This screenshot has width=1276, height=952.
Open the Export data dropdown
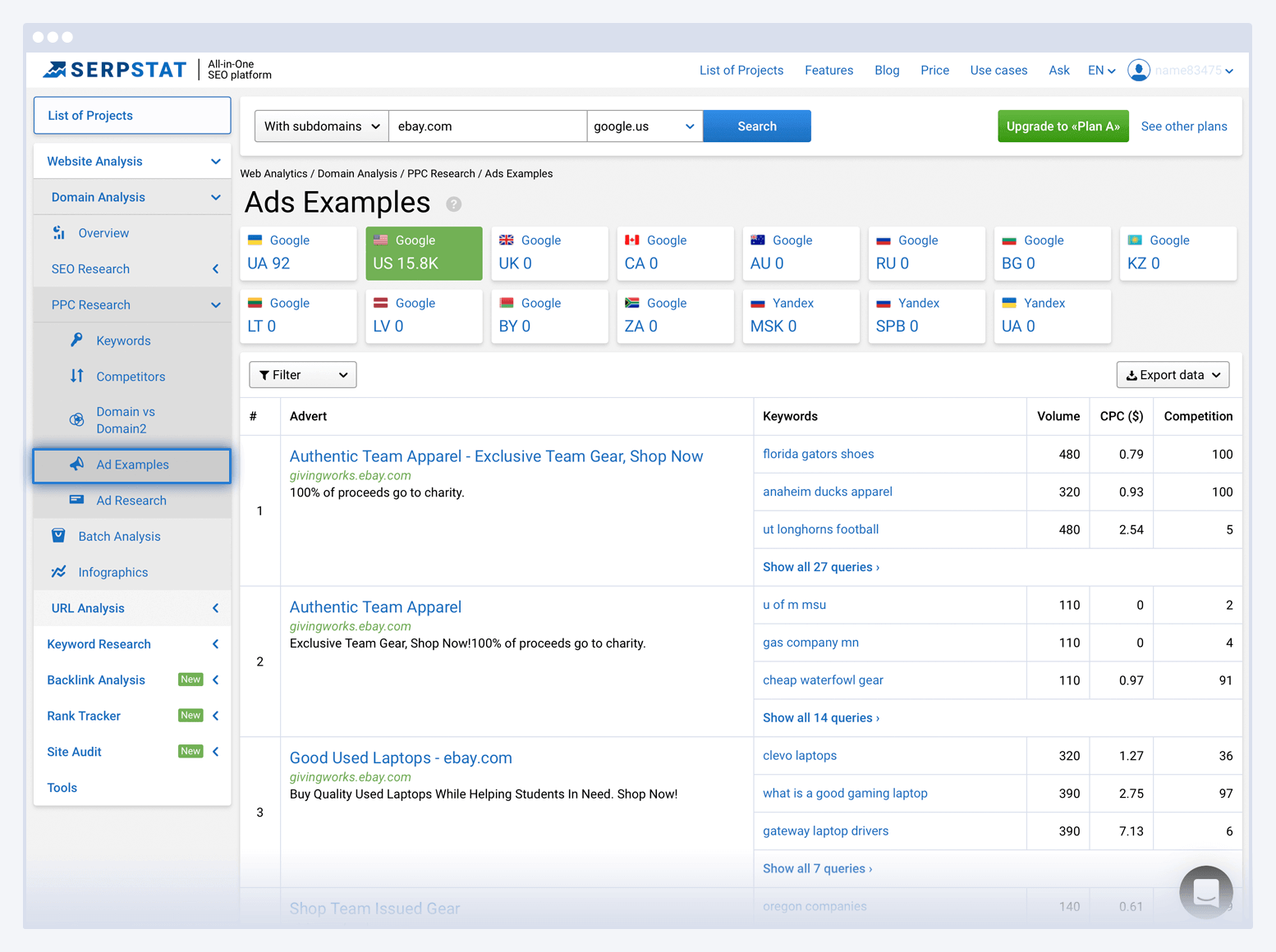coord(1173,375)
